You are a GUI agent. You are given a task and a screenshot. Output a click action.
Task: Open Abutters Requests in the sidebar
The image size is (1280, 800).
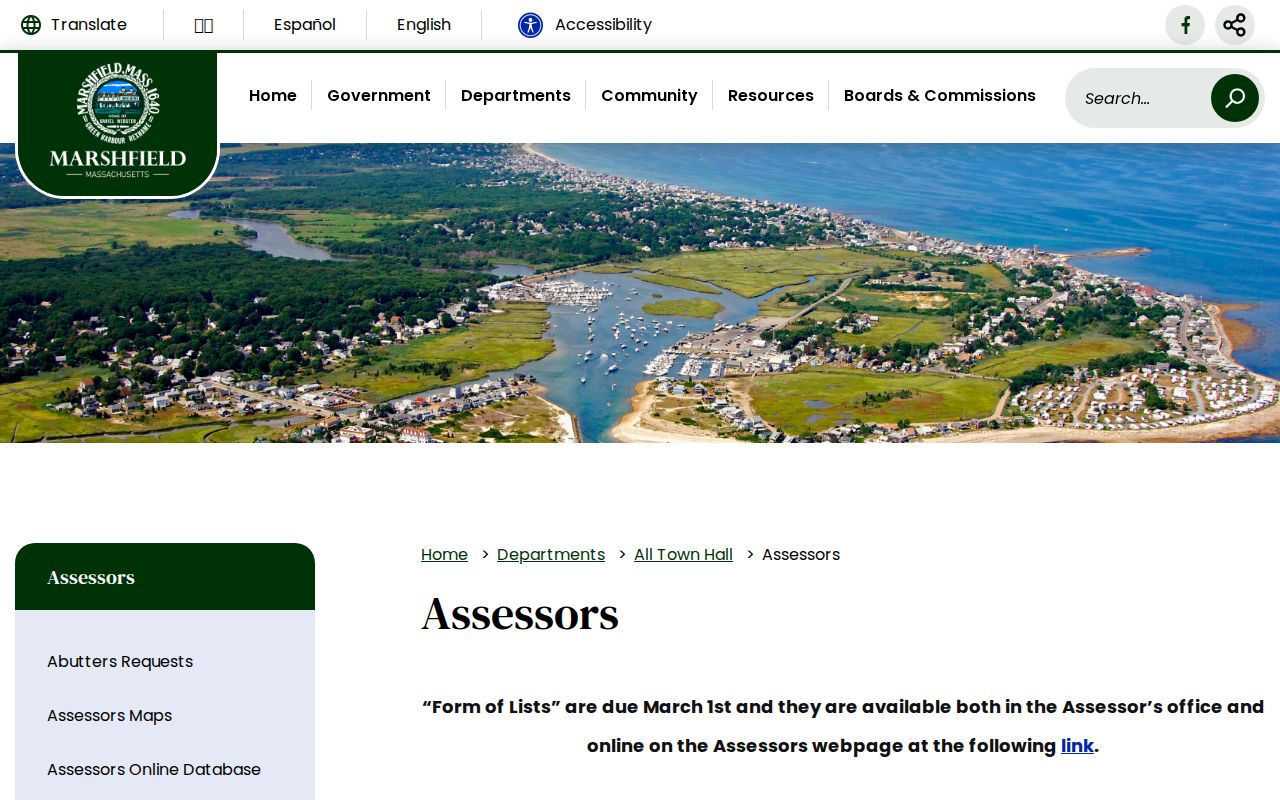(120, 662)
